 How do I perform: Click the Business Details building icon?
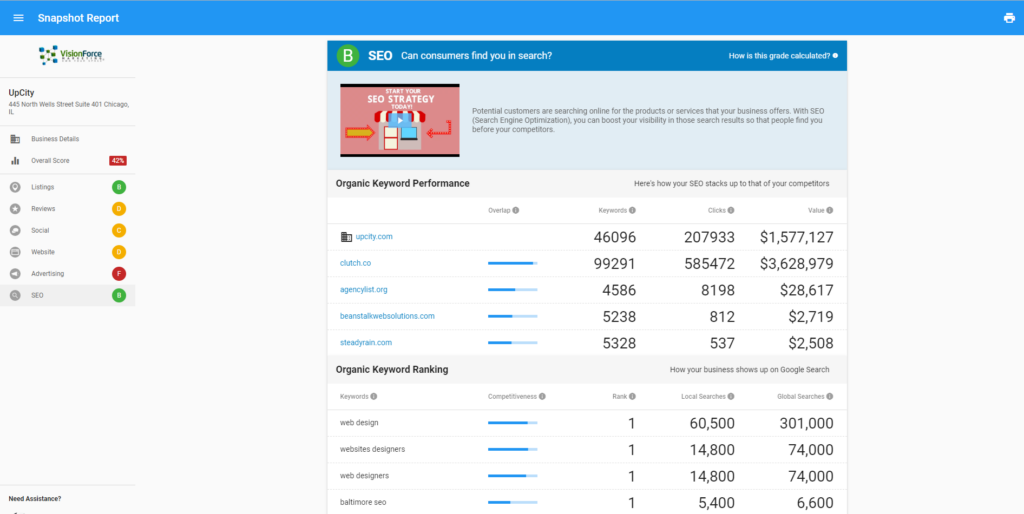pos(15,139)
